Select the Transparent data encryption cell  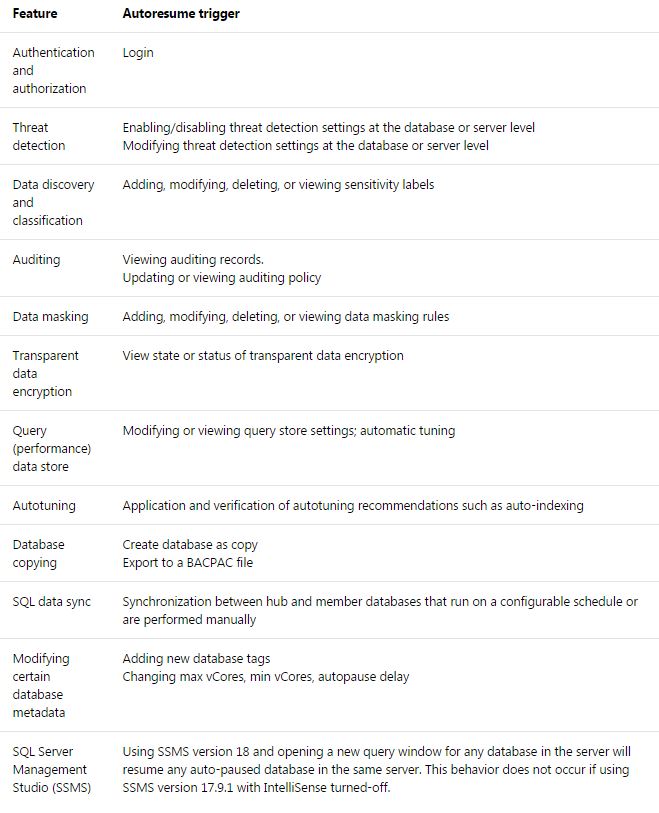click(45, 373)
